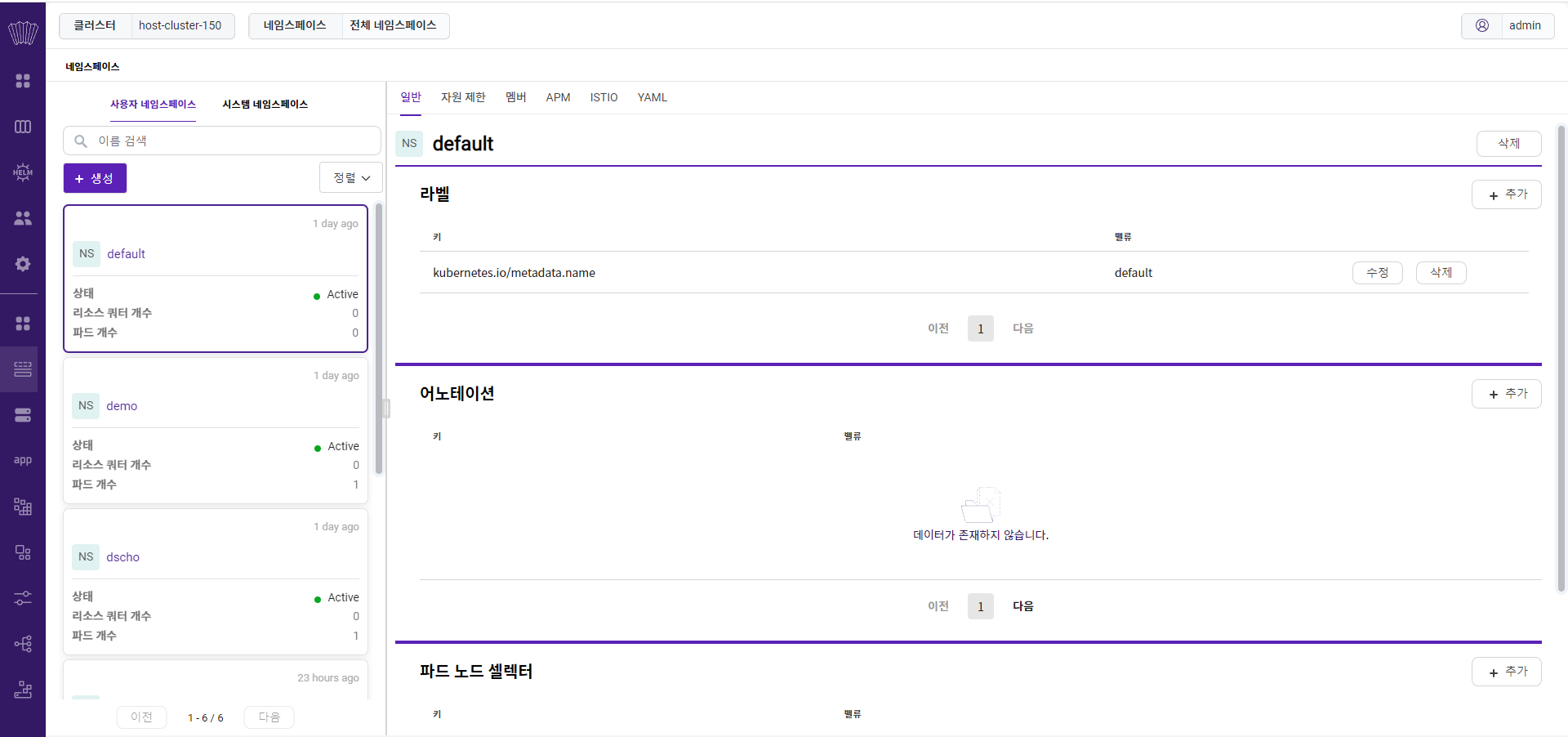Screen dimensions: 1568x737
Task: Switch to the 멤버 tab
Action: (x=516, y=97)
